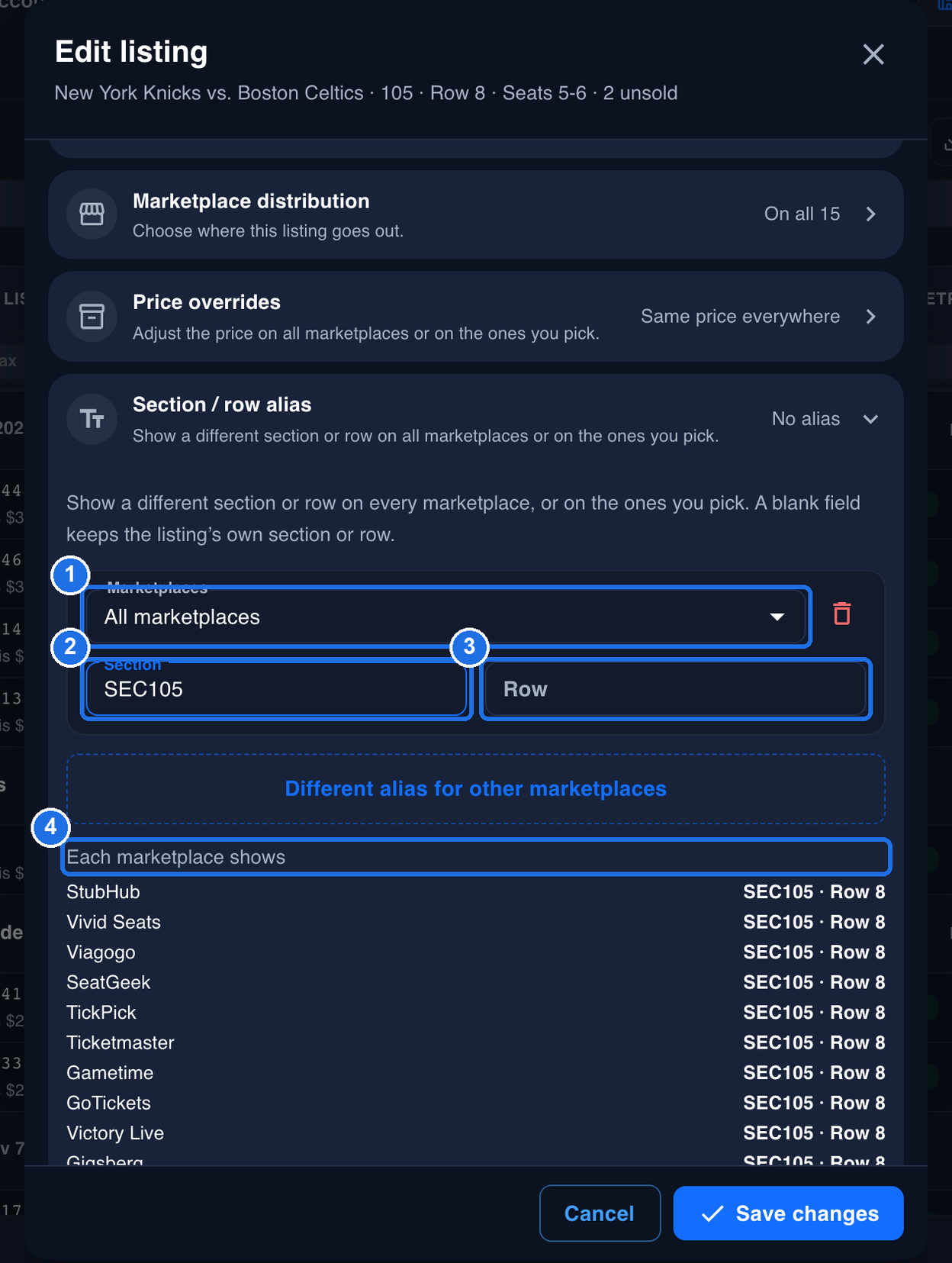Collapse Section / row alias via the down chevron
The width and height of the screenshot is (952, 1263).
click(870, 419)
